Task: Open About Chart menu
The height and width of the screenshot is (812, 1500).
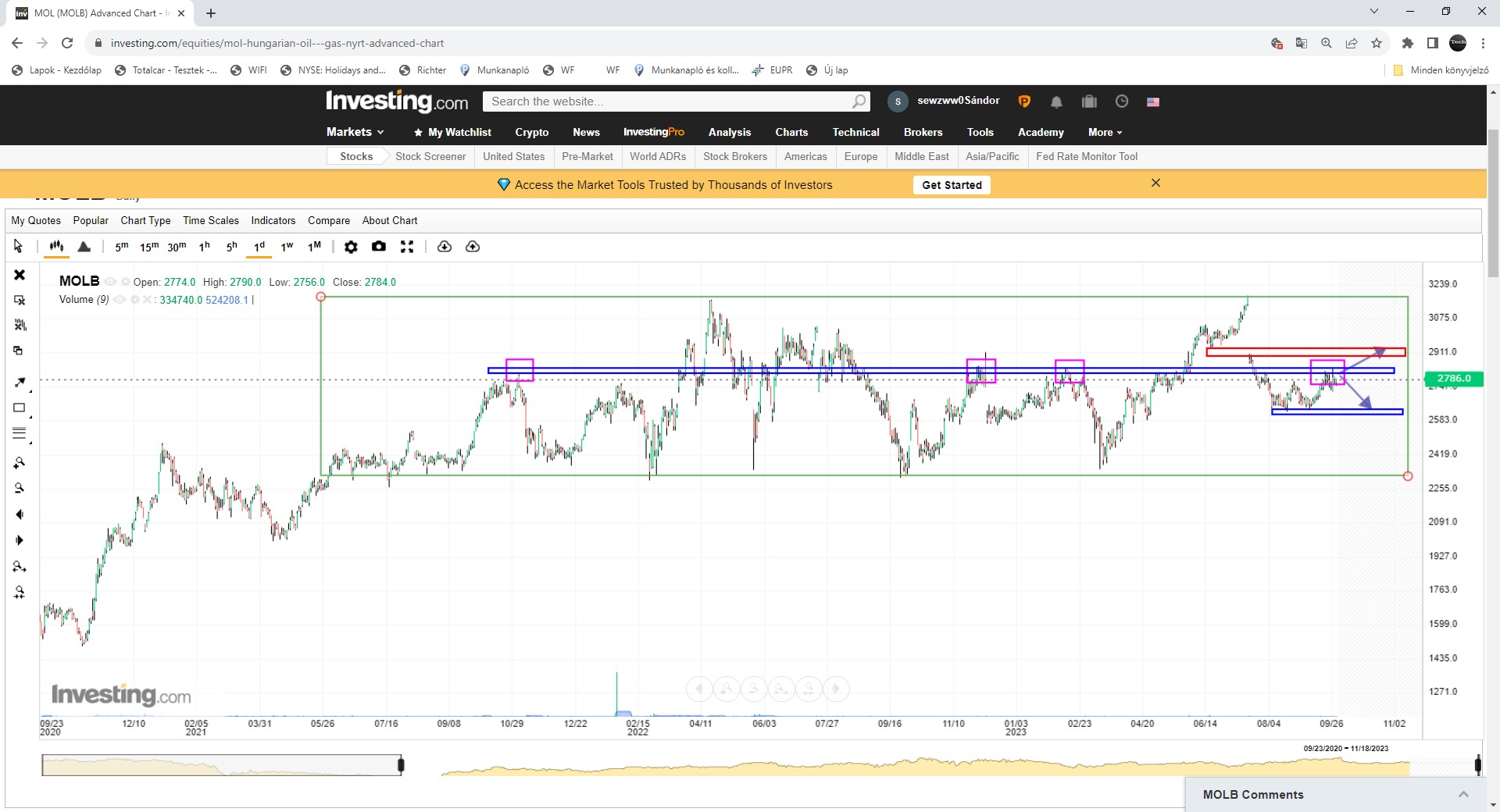Action: coord(390,220)
